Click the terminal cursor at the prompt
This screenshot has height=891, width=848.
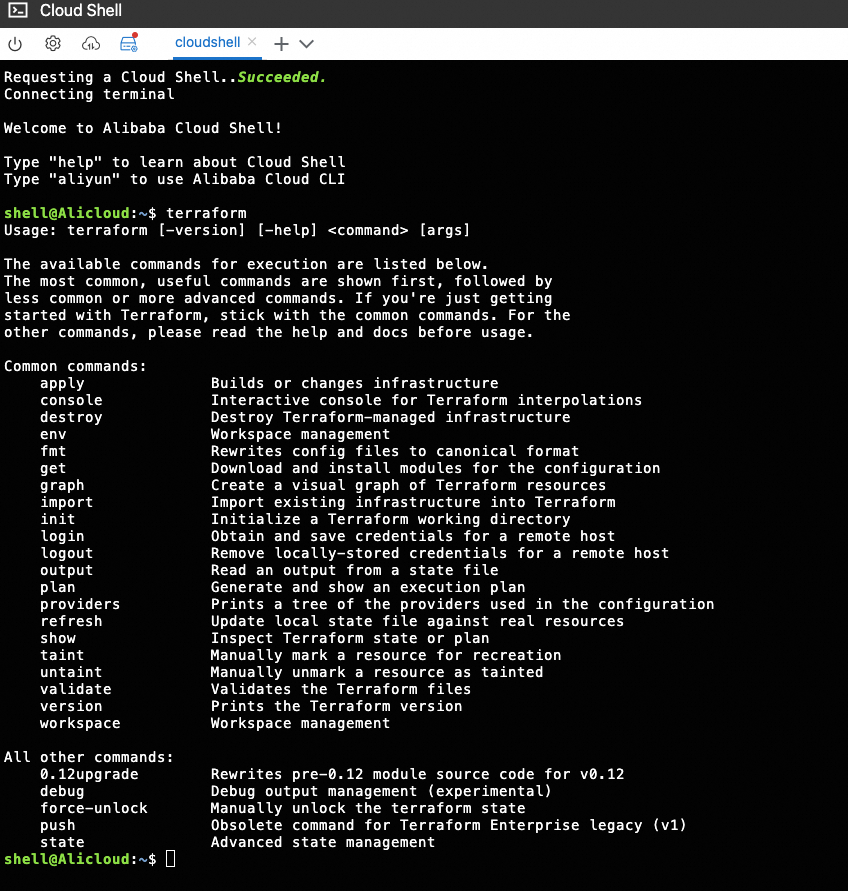[x=171, y=859]
